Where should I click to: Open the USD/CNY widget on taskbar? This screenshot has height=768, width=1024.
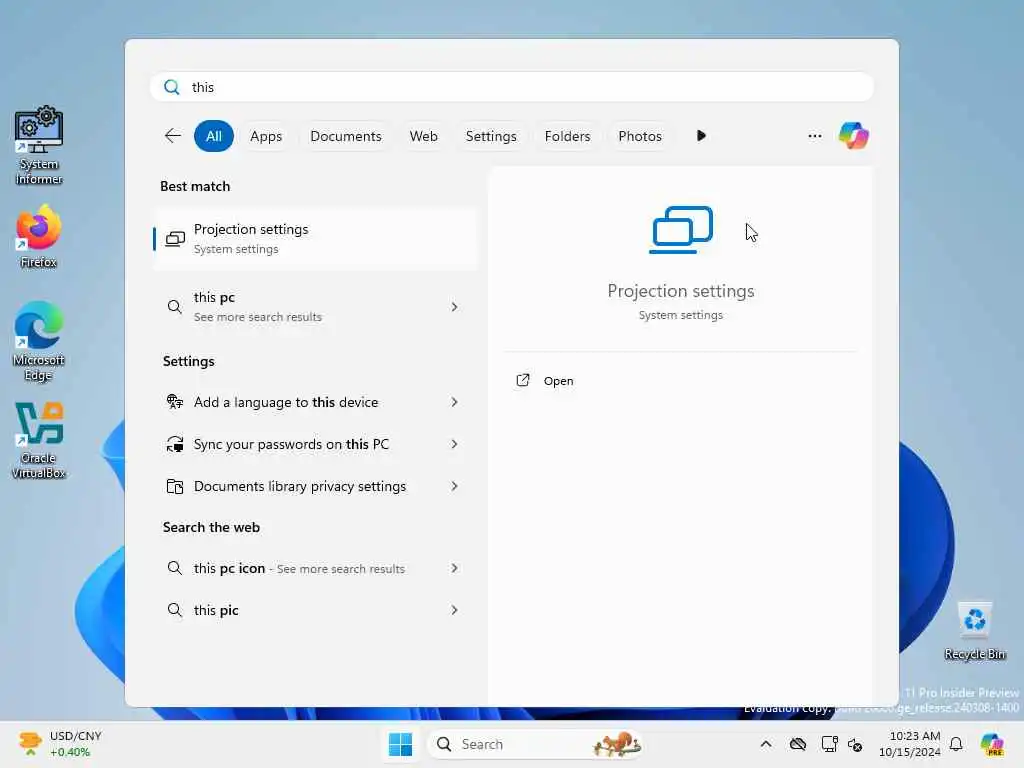pos(60,744)
